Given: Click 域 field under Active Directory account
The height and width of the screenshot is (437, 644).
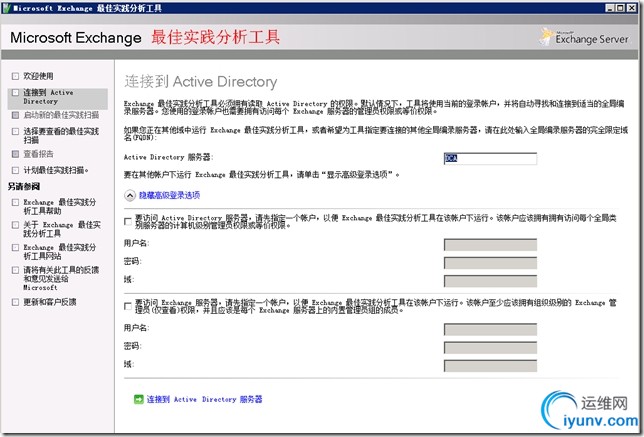Looking at the screenshot, I should coord(490,281).
